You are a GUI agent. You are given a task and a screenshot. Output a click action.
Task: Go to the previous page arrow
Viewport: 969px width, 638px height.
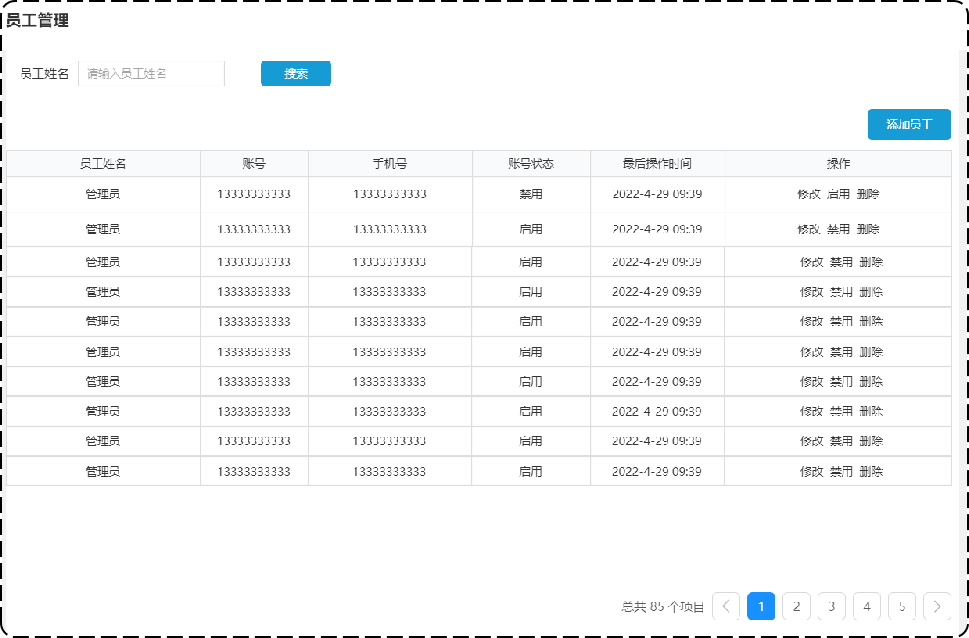point(727,606)
